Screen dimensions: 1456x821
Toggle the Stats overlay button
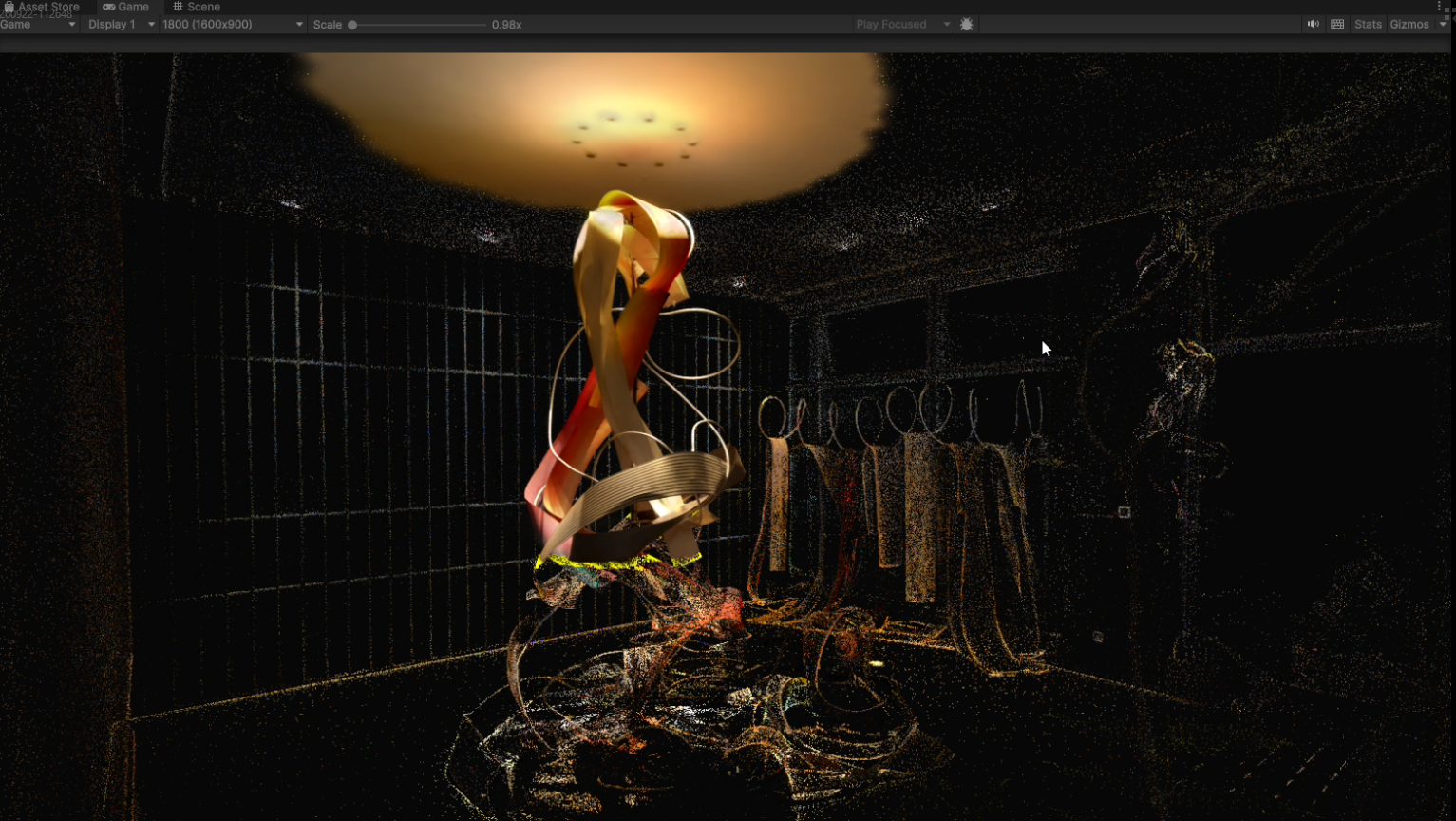pyautogui.click(x=1368, y=25)
